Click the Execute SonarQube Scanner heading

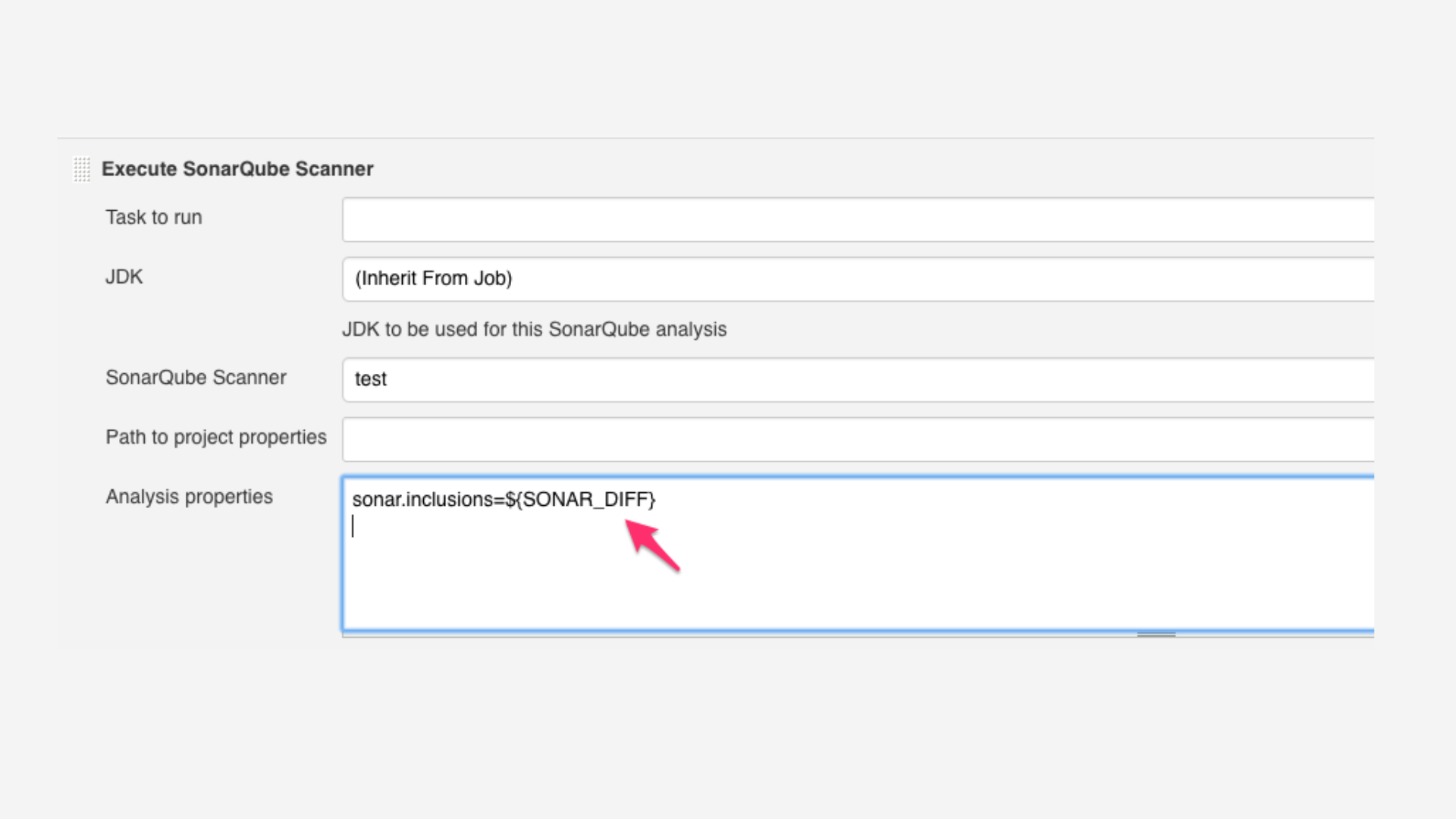(237, 169)
